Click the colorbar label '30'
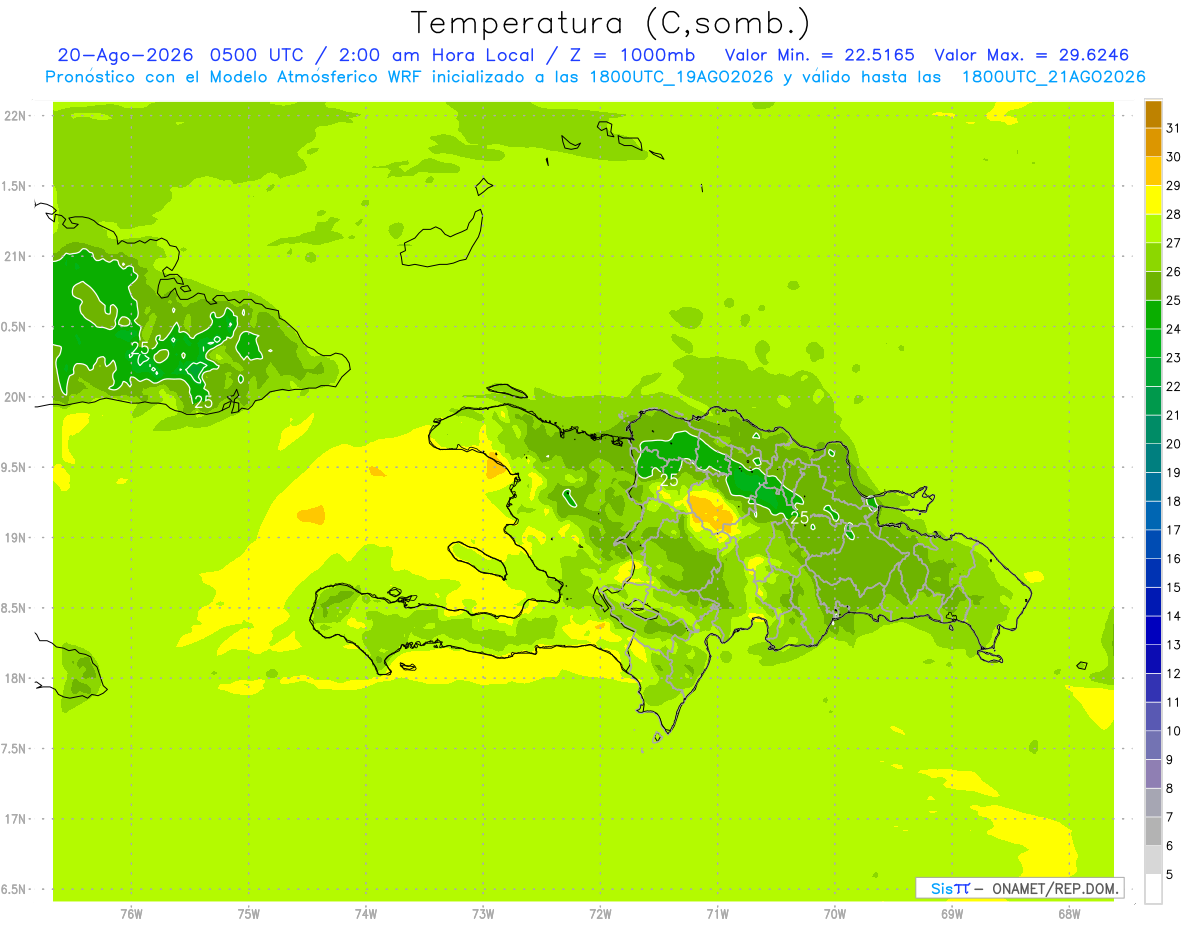The image size is (1200, 927). (1173, 157)
